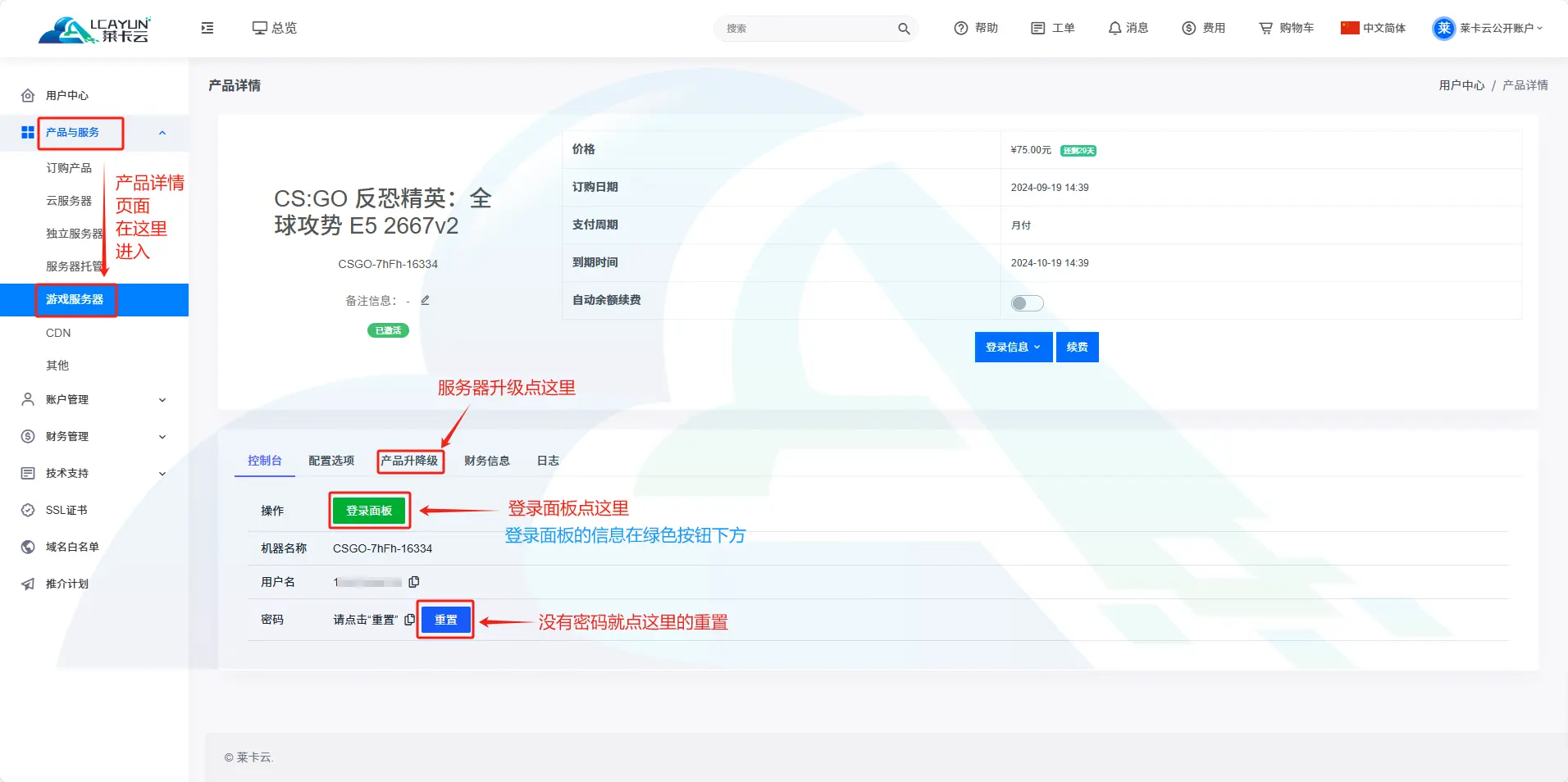Viewport: 1568px width, 782px height.
Task: Switch to the 控制台 tab
Action: point(265,461)
